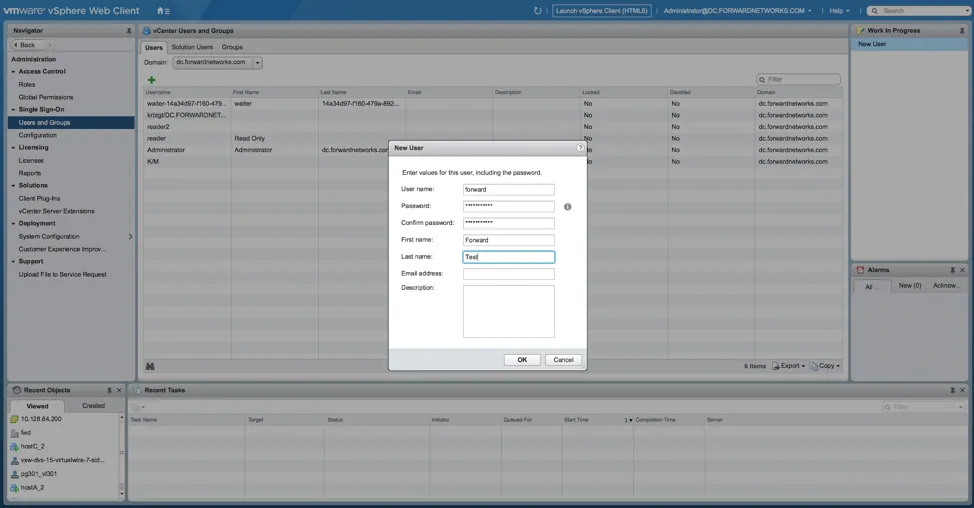Pin the Work In Progress panel

[962, 30]
